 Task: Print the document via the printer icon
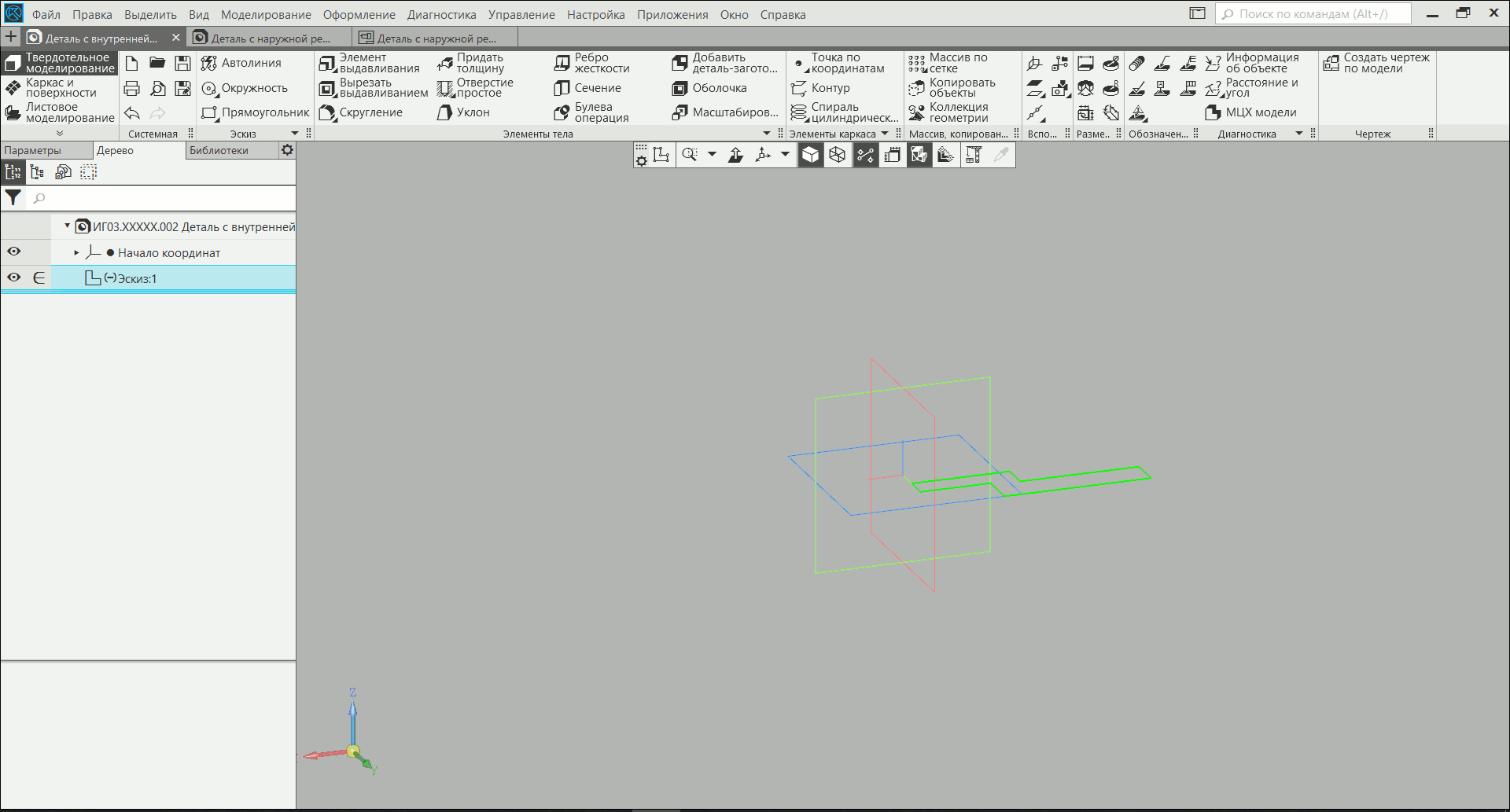tap(131, 88)
